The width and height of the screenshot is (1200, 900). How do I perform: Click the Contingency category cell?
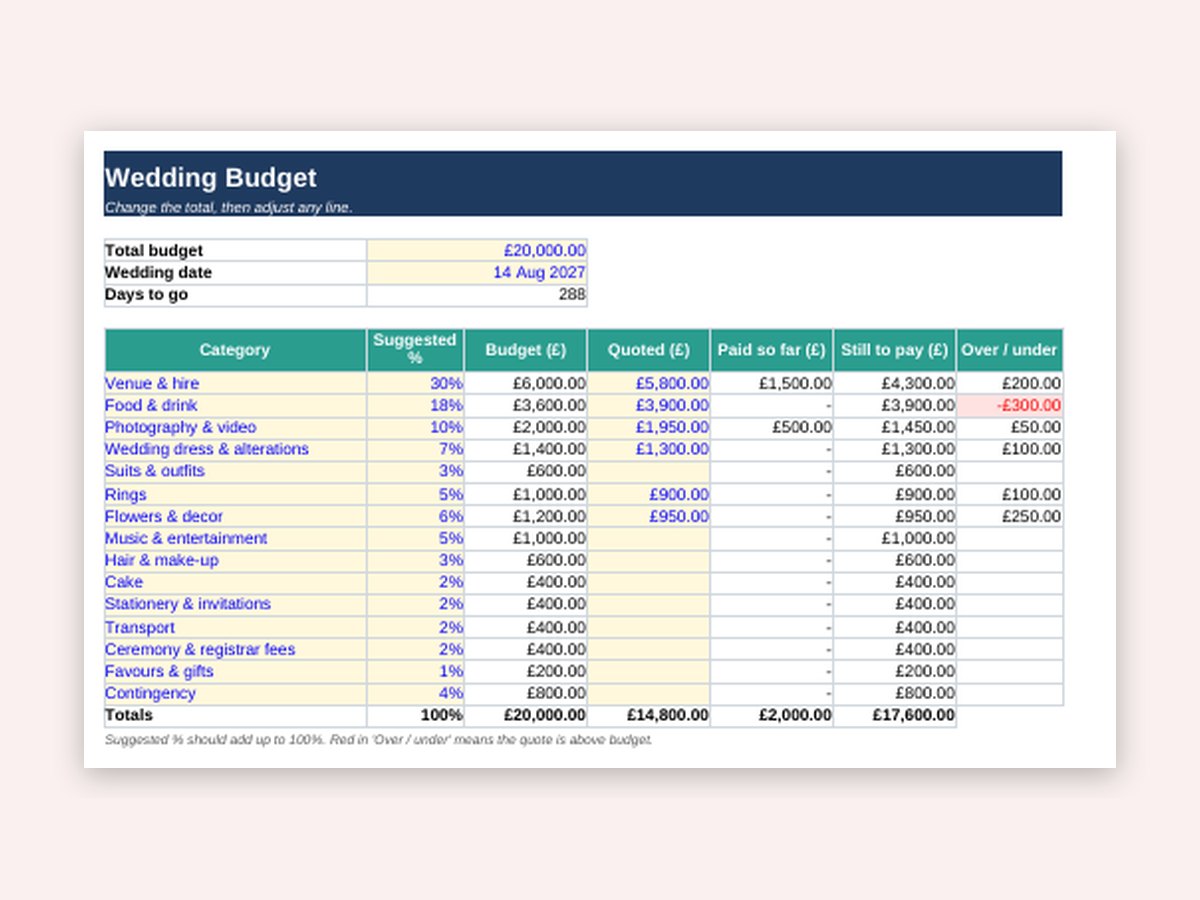pos(235,693)
